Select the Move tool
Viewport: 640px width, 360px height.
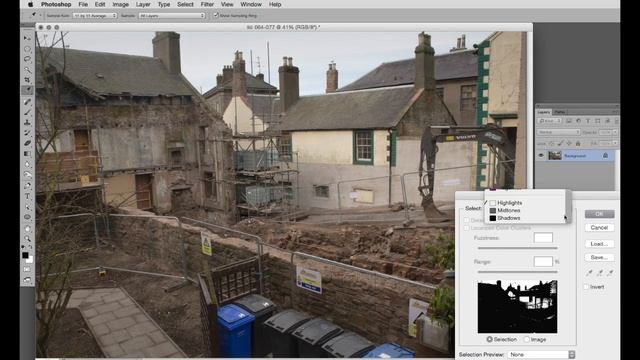pyautogui.click(x=27, y=38)
